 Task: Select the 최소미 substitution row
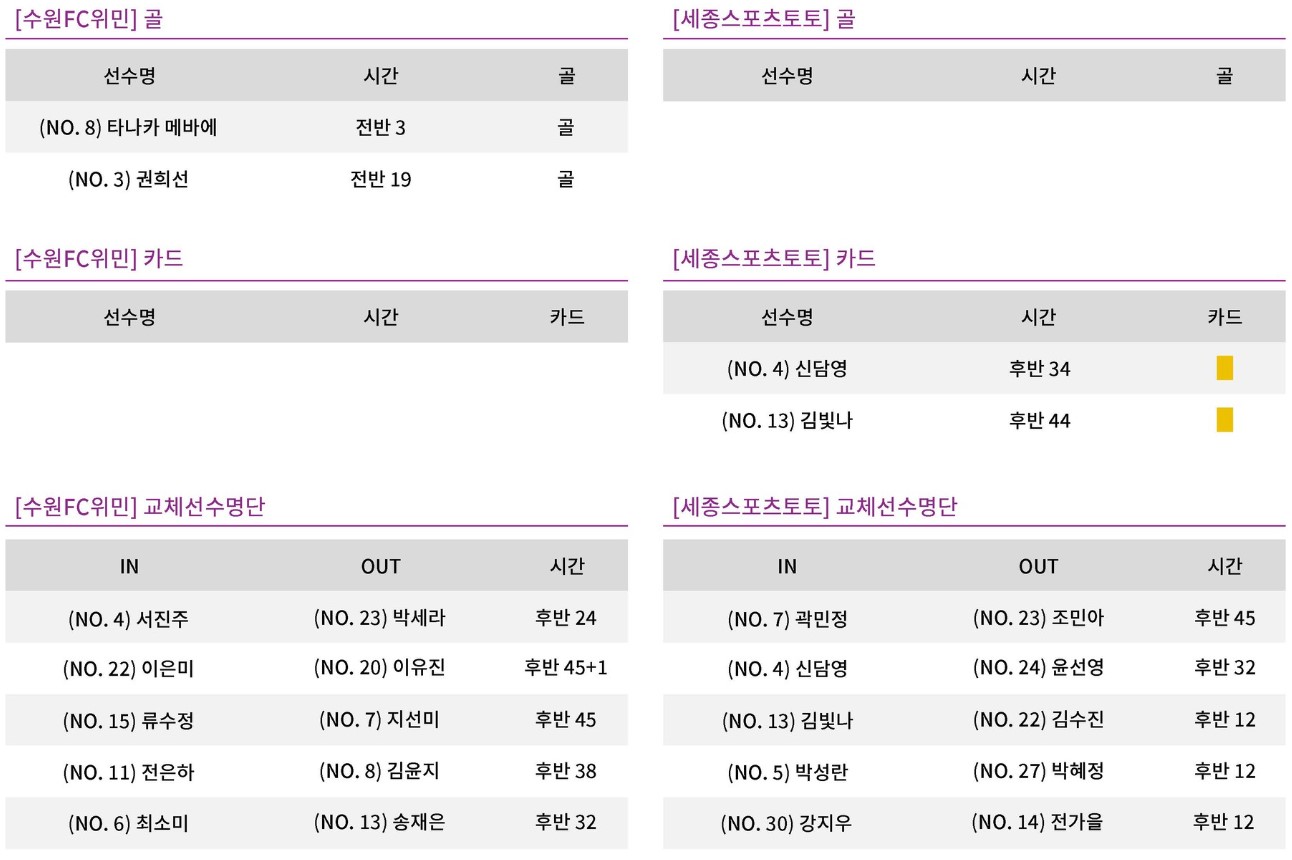[316, 823]
